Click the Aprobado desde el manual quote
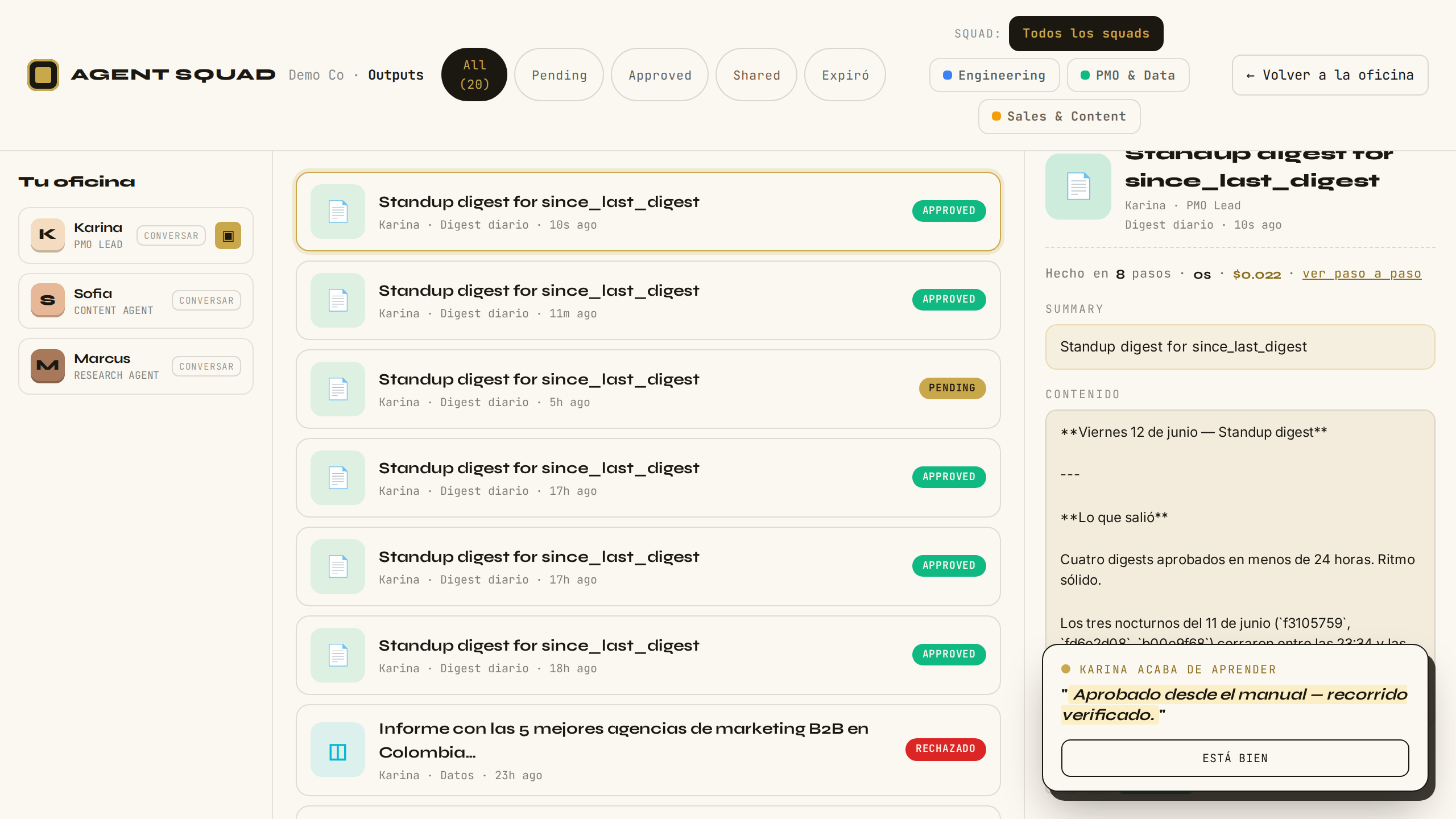Screen dimensions: 1456x819 1234,704
